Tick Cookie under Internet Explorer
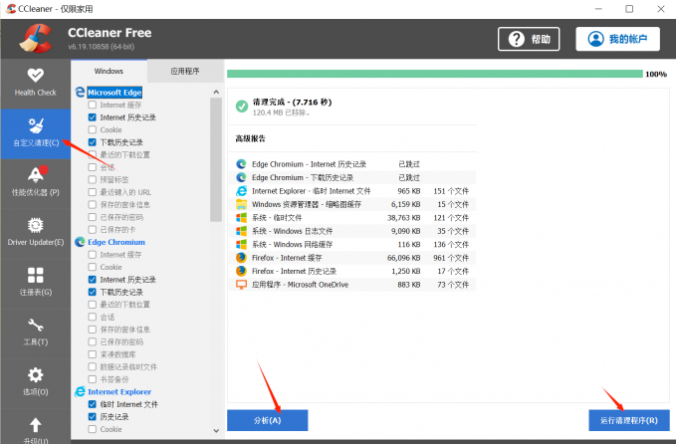Image resolution: width=678 pixels, height=447 pixels. pyautogui.click(x=92, y=429)
